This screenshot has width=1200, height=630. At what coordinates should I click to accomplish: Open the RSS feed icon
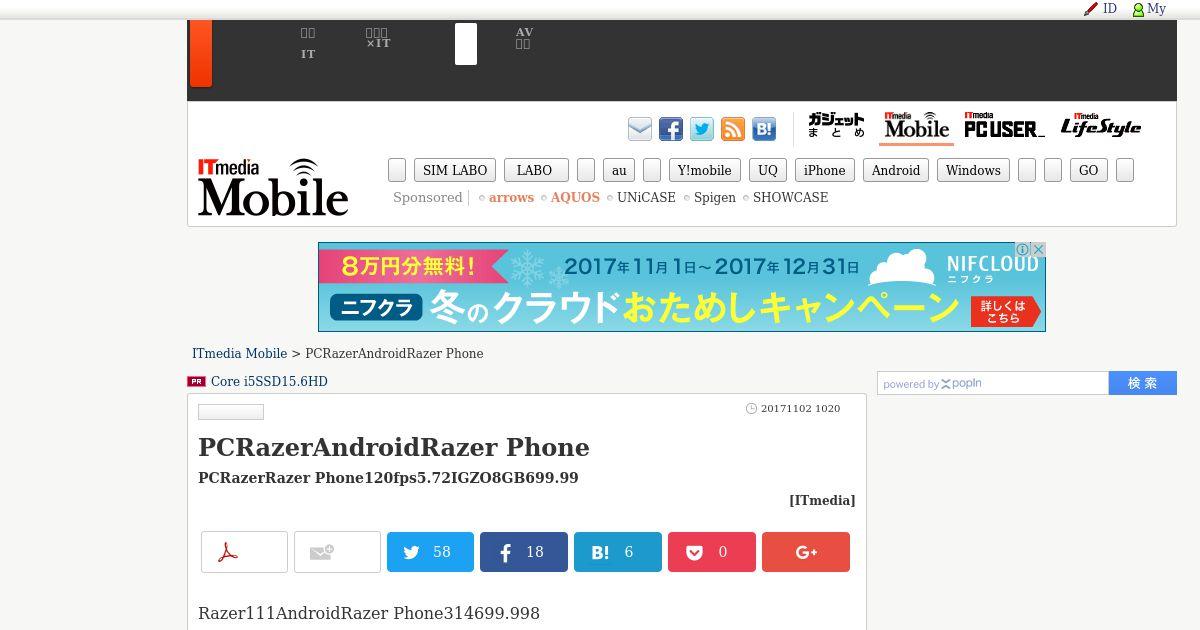point(733,129)
